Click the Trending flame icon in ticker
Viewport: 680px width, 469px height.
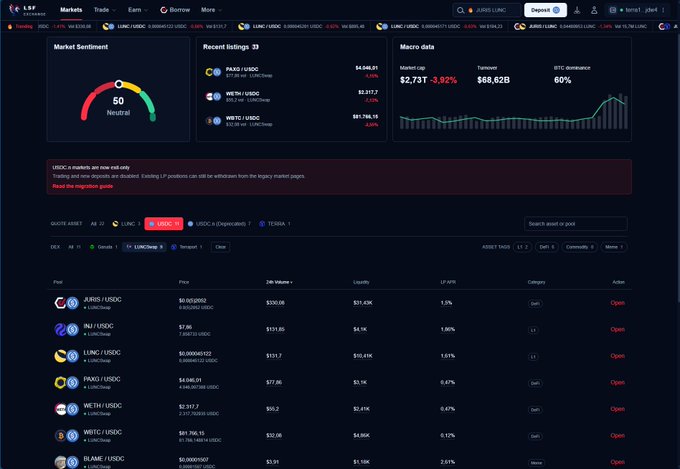10,26
